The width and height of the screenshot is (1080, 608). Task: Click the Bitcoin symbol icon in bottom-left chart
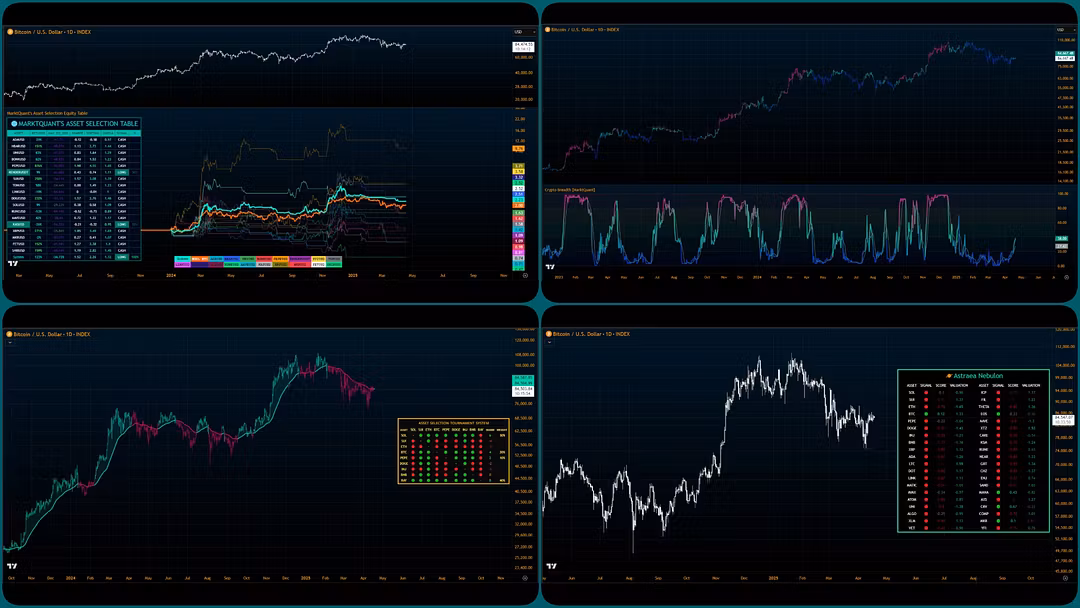tap(10, 334)
